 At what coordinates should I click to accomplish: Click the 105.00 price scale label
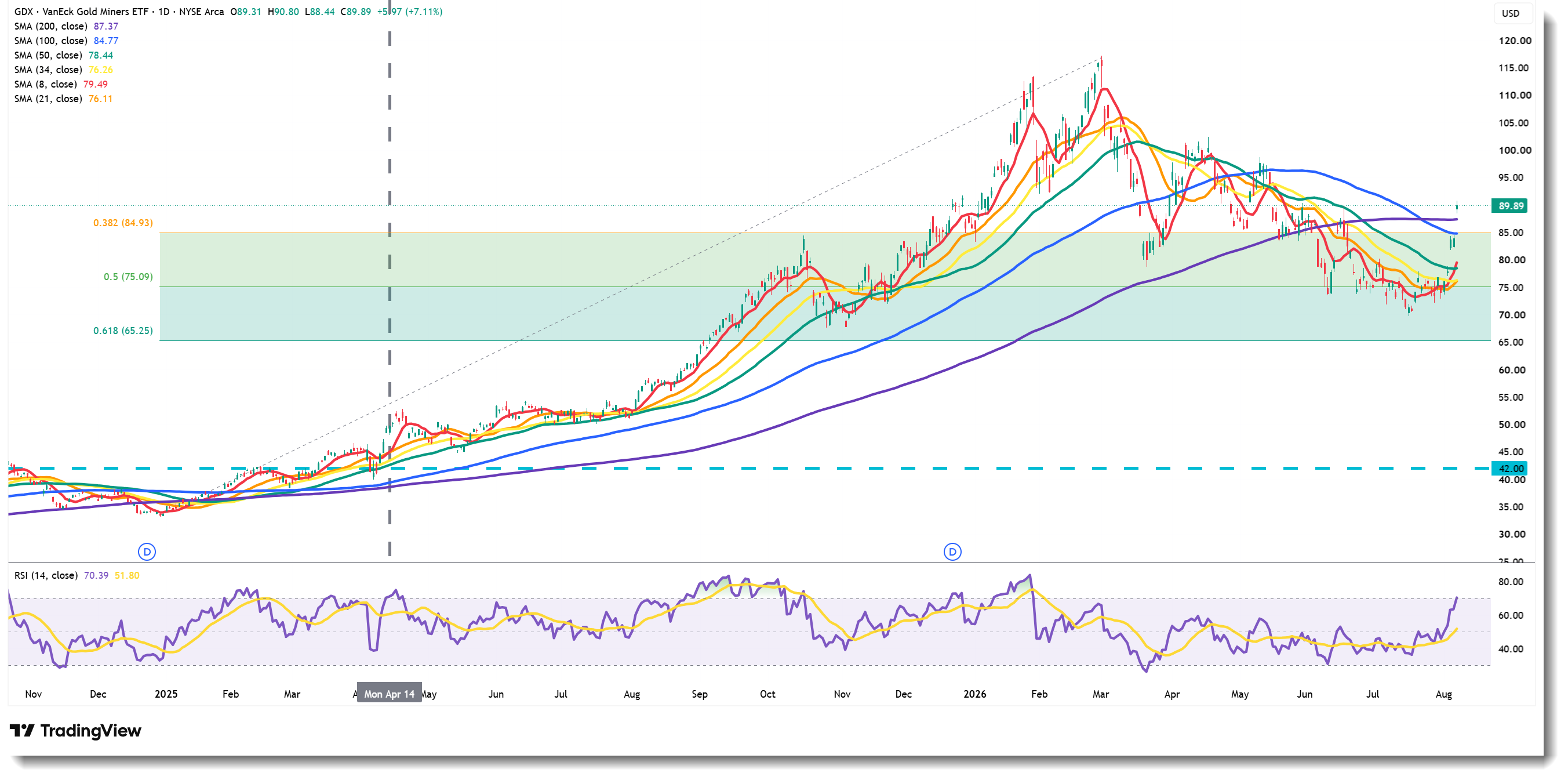point(1515,123)
